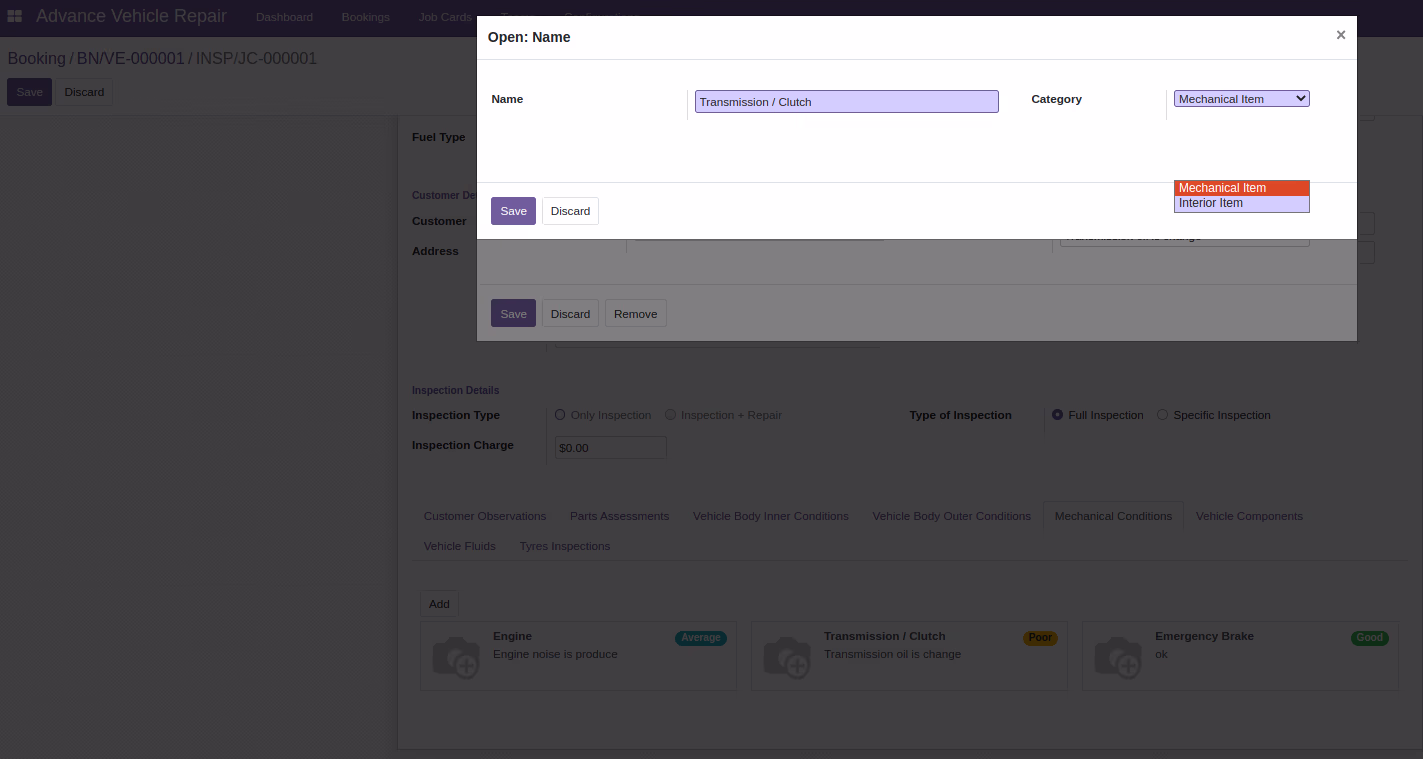Open the apps grid menu icon
Viewport: 1423px width, 759px height.
(x=15, y=17)
